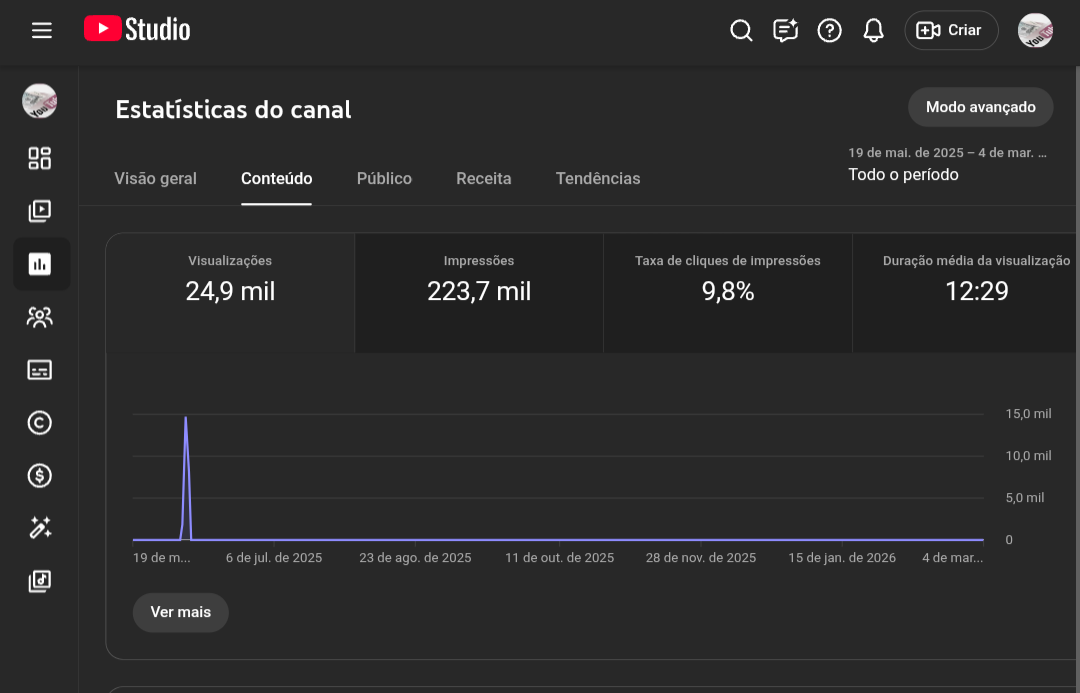The width and height of the screenshot is (1080, 693).
Task: Open the Content videos sidebar icon
Action: 39,211
